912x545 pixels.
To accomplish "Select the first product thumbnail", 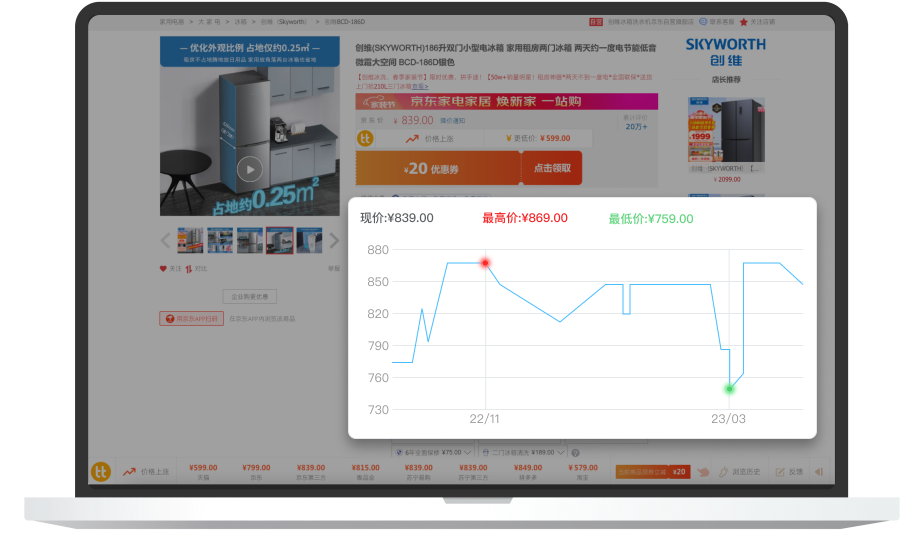I will (190, 240).
